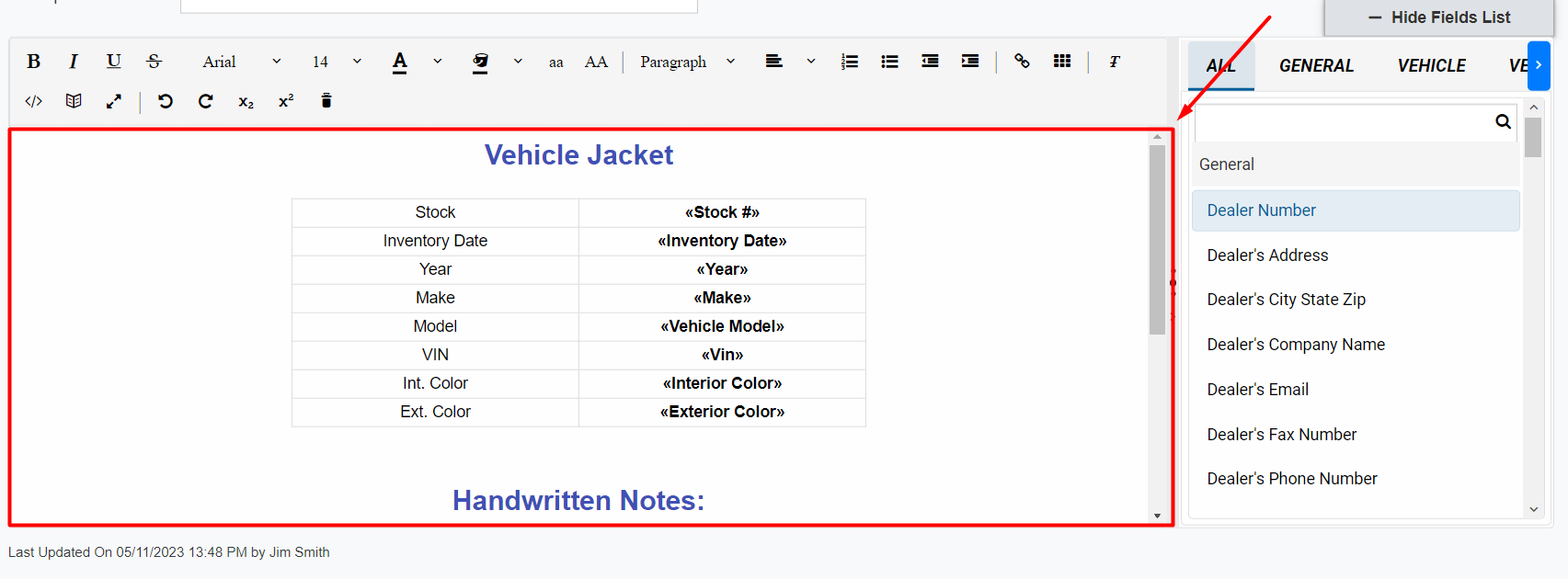Select Dealer's Phone Number field
The height and width of the screenshot is (579, 1568).
(x=1356, y=479)
